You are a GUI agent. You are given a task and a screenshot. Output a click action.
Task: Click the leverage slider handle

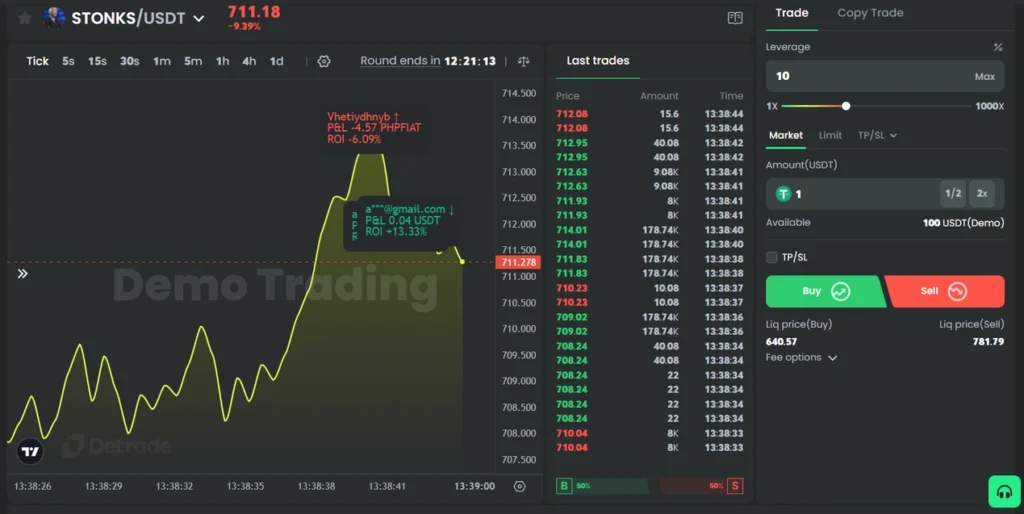[x=846, y=106]
